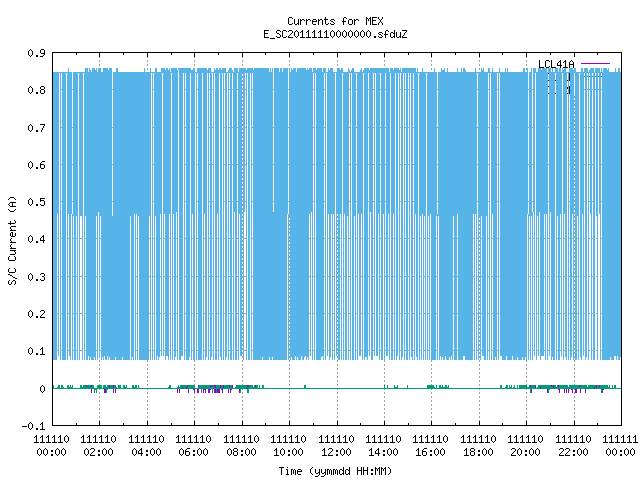Click the 0.2 y-axis tick label
The width and height of the screenshot is (640, 480).
click(x=36, y=314)
